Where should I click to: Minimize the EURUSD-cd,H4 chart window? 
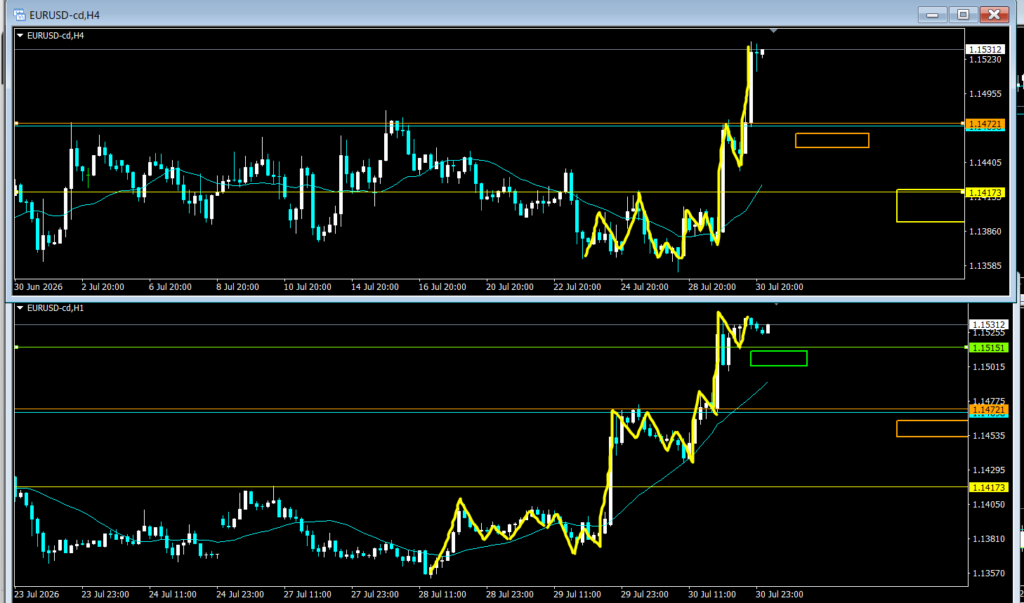pos(933,14)
